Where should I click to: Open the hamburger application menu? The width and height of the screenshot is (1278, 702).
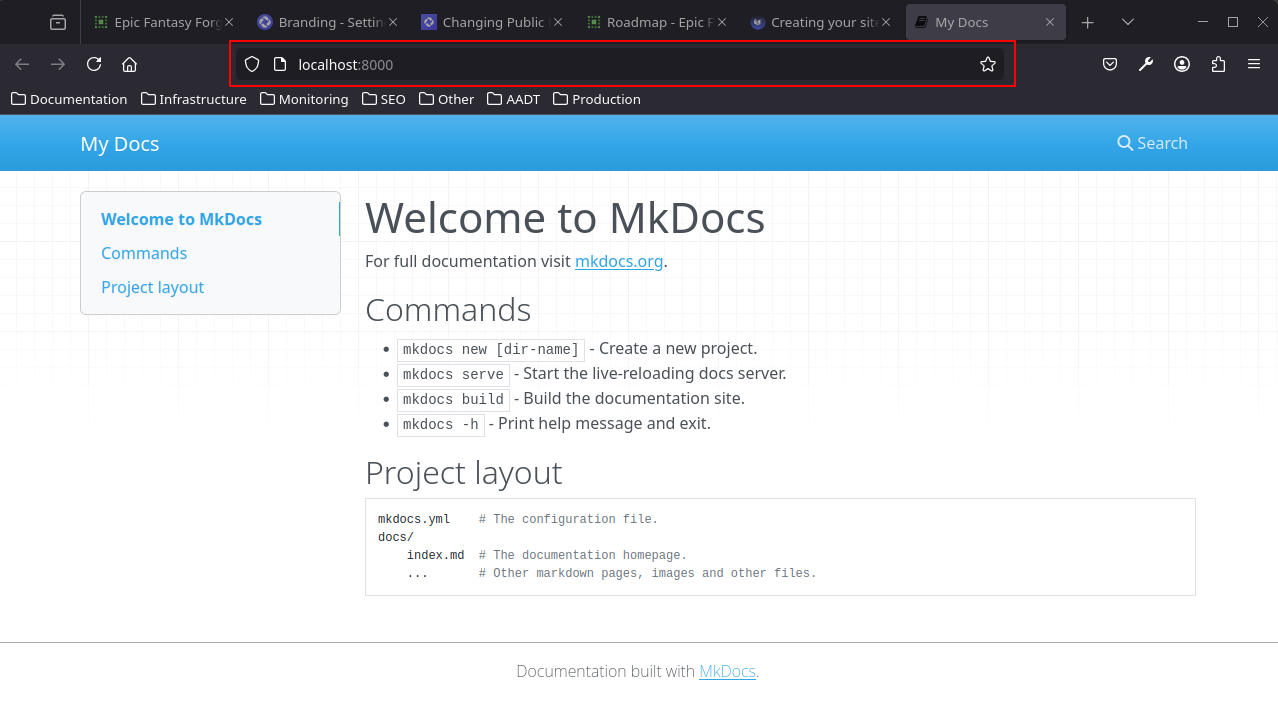click(x=1254, y=64)
